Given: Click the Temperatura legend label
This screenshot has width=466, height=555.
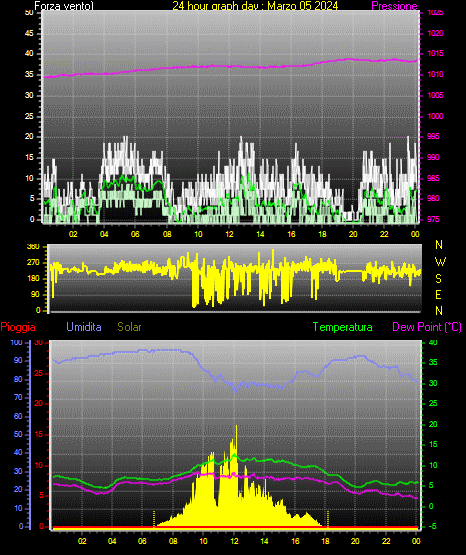Looking at the screenshot, I should click(x=342, y=327).
